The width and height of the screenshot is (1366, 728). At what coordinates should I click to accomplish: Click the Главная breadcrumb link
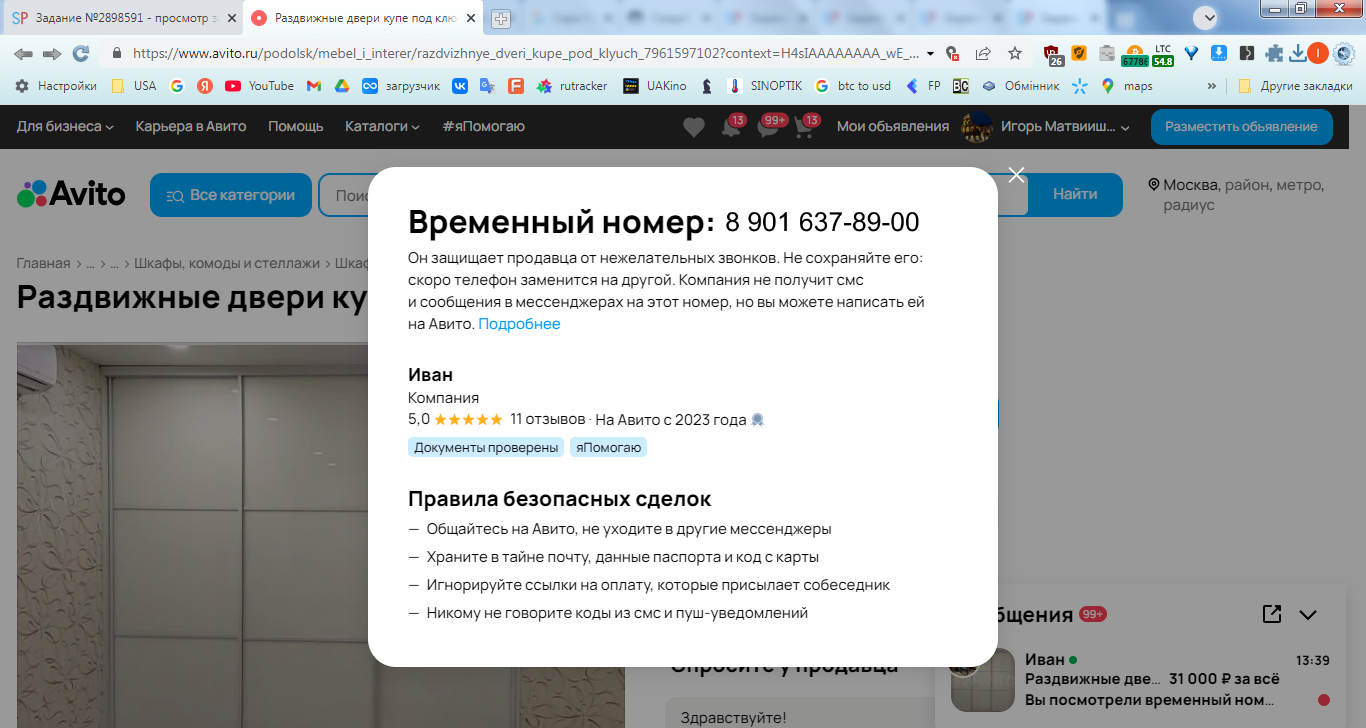tap(44, 263)
